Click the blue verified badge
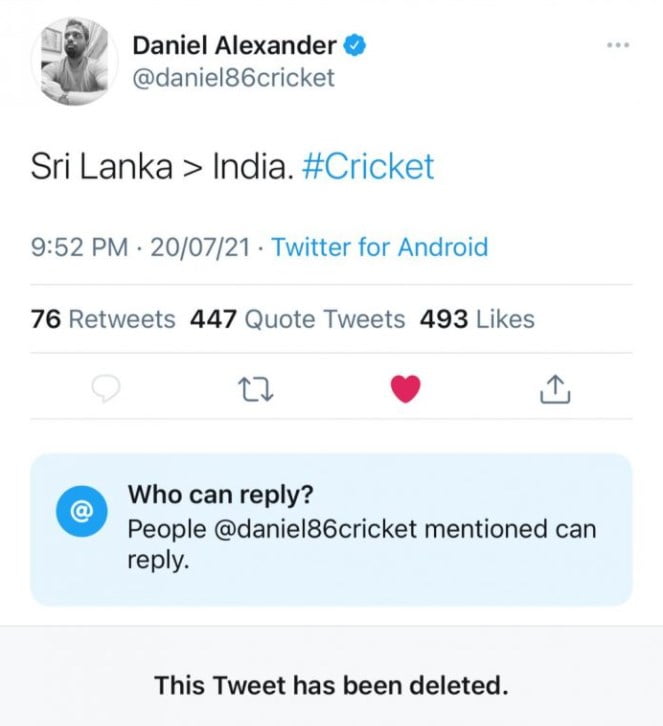663x726 pixels. pos(355,45)
